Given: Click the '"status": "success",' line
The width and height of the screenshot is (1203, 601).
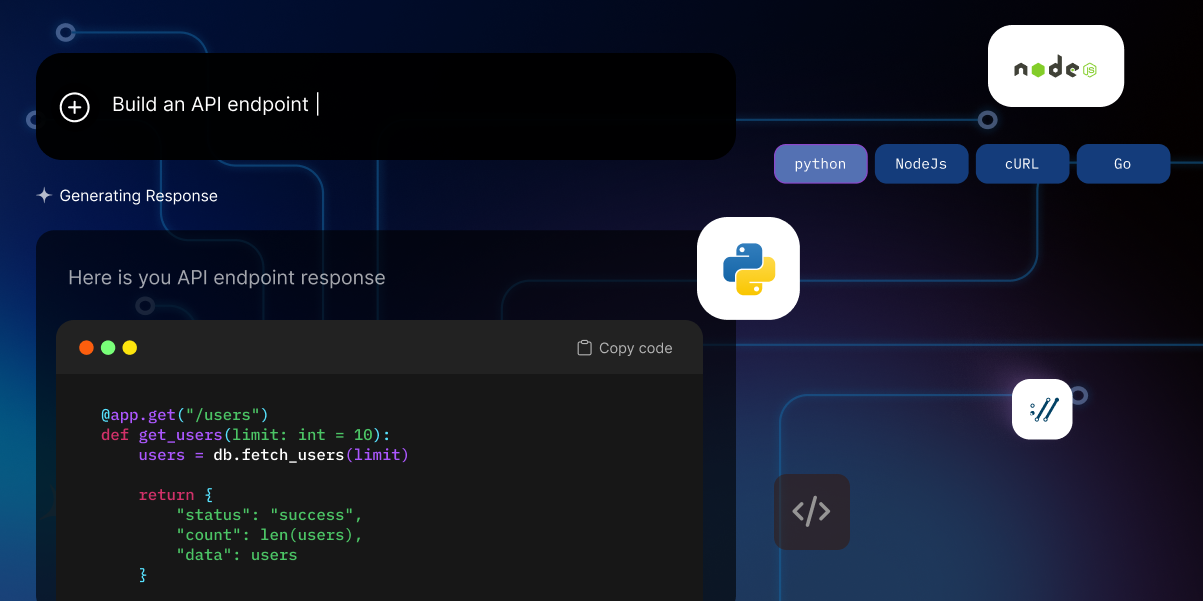Looking at the screenshot, I should 269,514.
